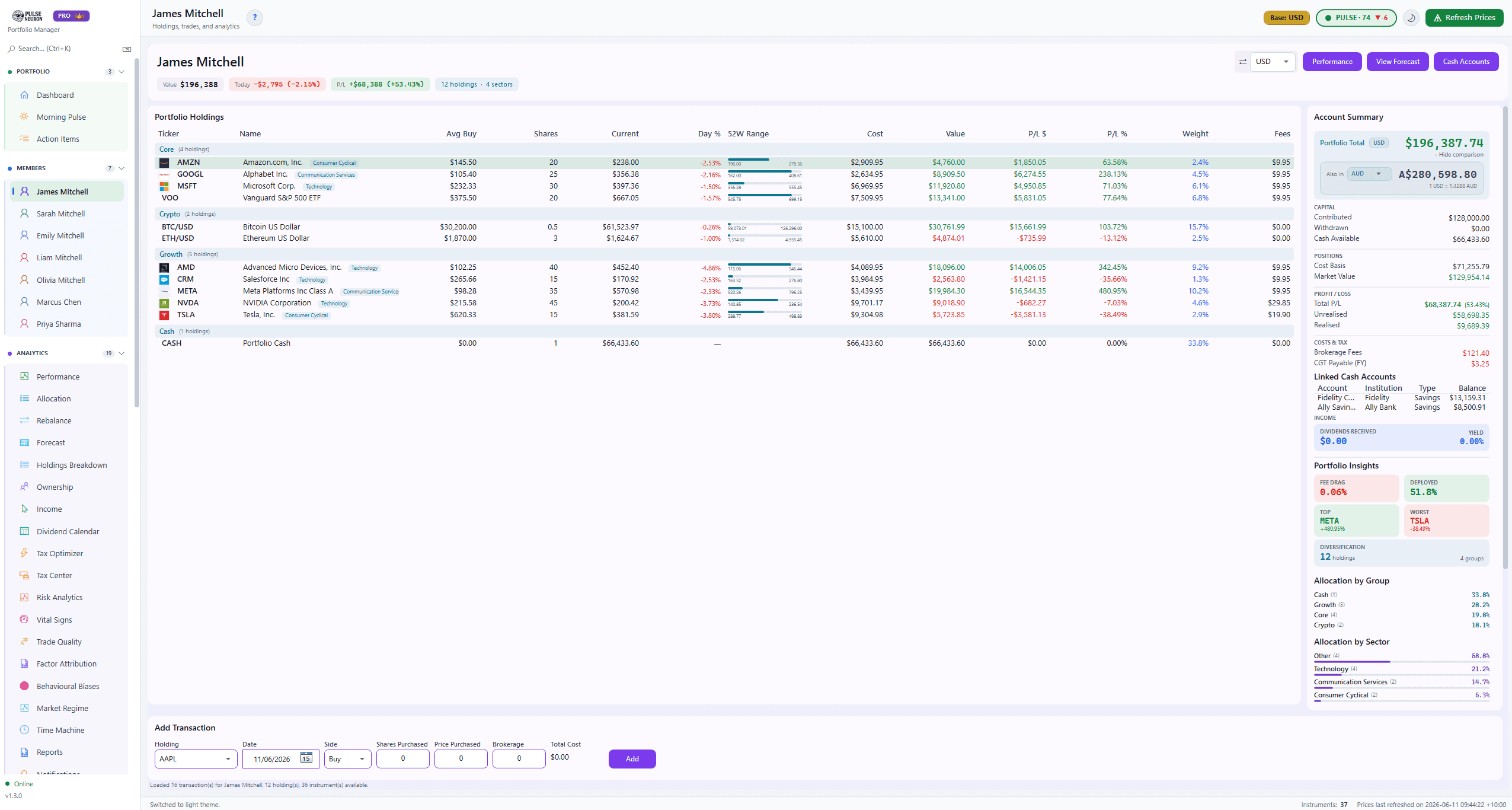Image resolution: width=1512 pixels, height=810 pixels.
Task: Click the BTC/USD row ticker
Action: (178, 227)
